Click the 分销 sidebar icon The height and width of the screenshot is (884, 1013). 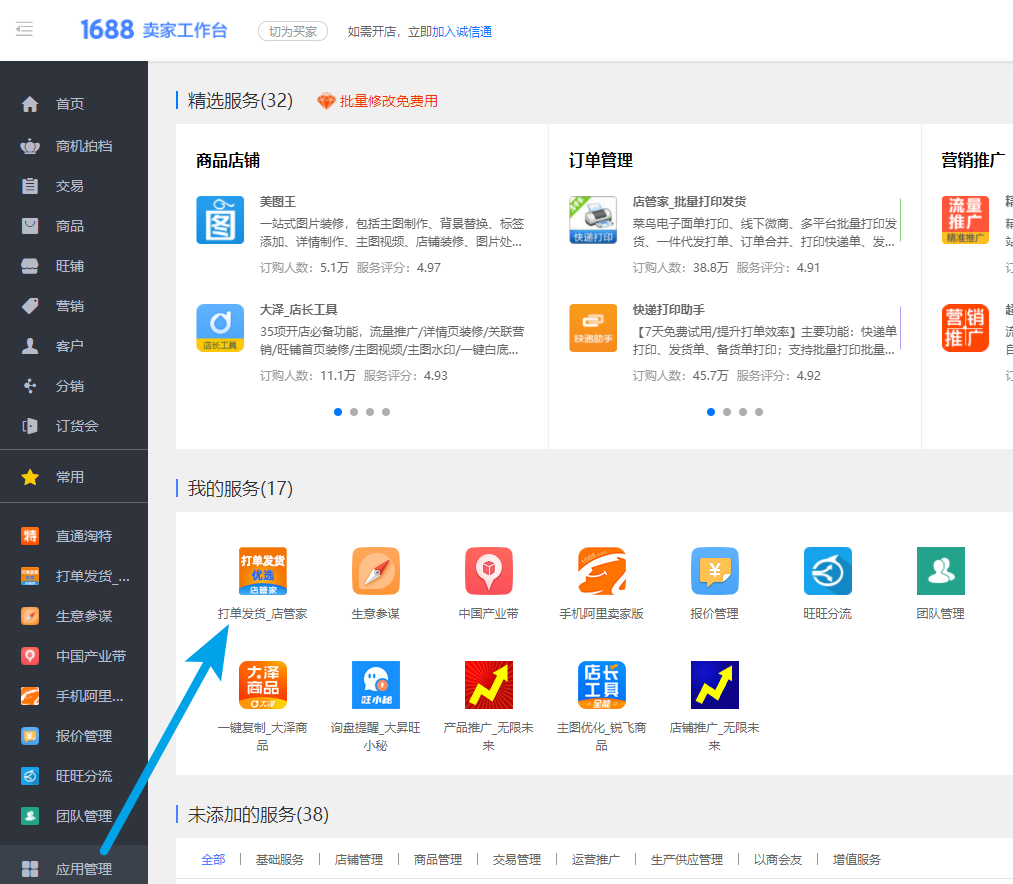coord(30,386)
